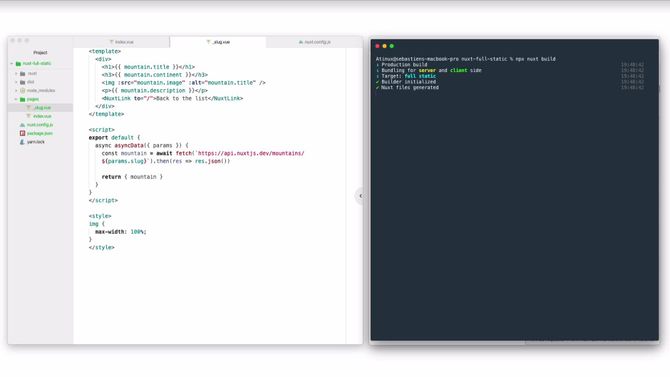Click the yarn.lock file icon

(22, 142)
